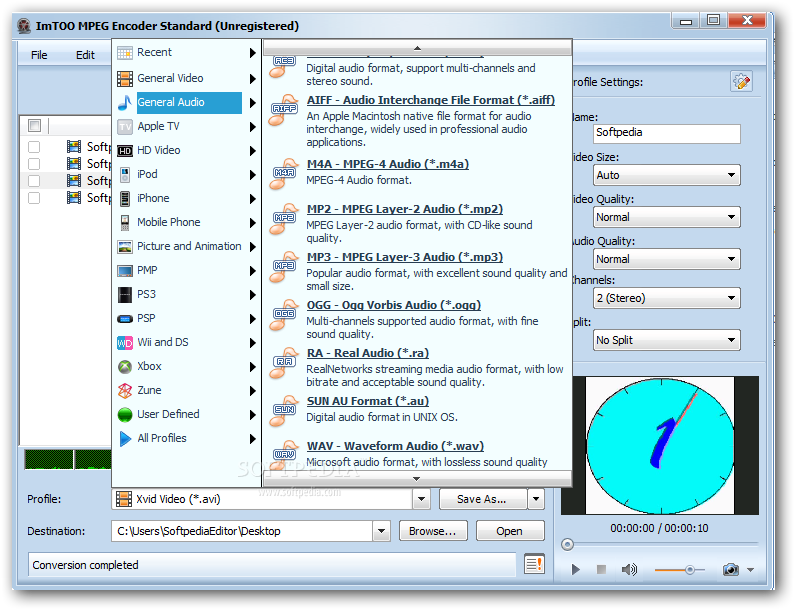This screenshot has height=610, width=795.
Task: Open the conversion log icon
Action: (534, 564)
